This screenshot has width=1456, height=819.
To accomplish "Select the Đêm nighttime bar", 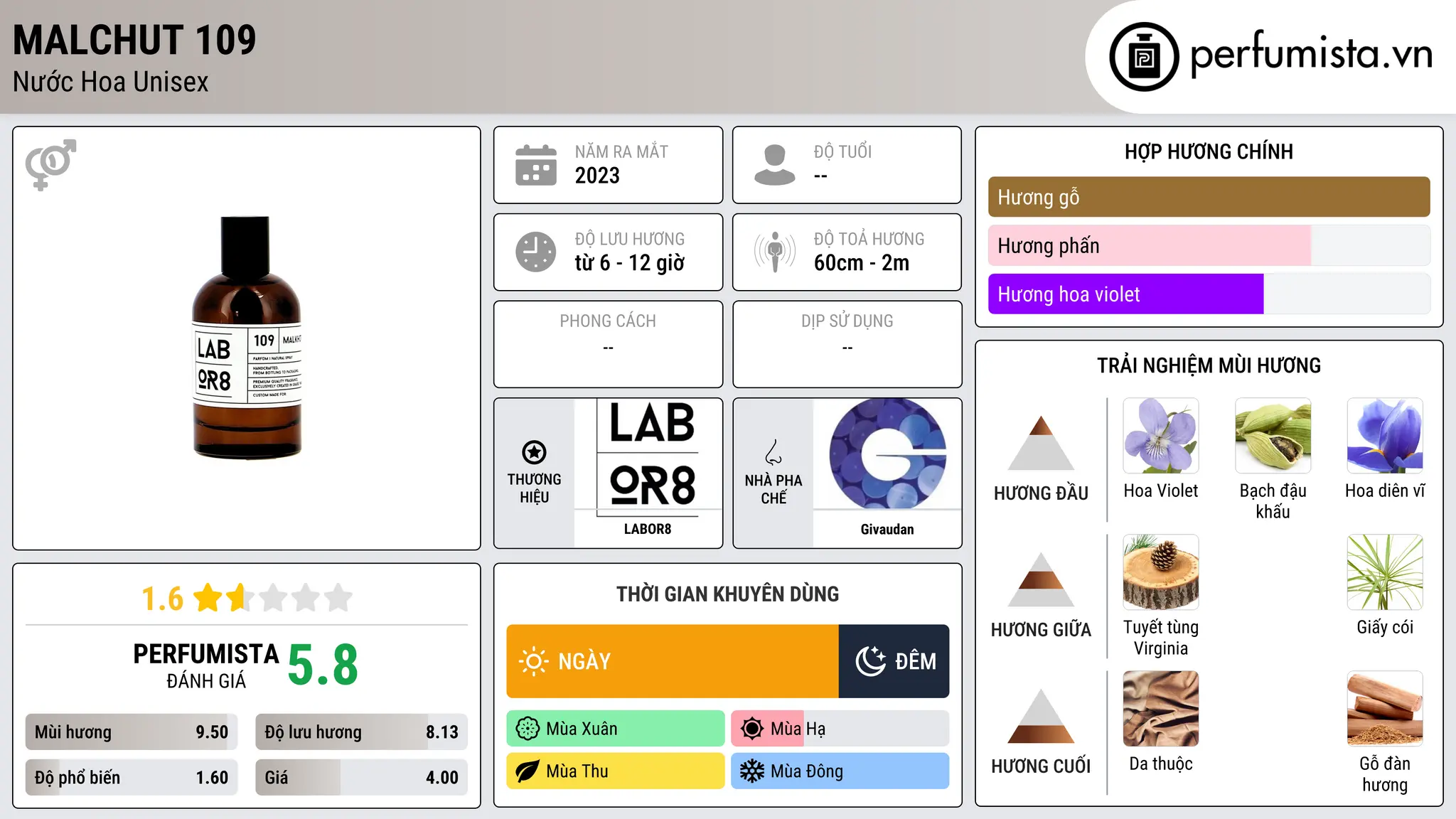I will point(894,661).
